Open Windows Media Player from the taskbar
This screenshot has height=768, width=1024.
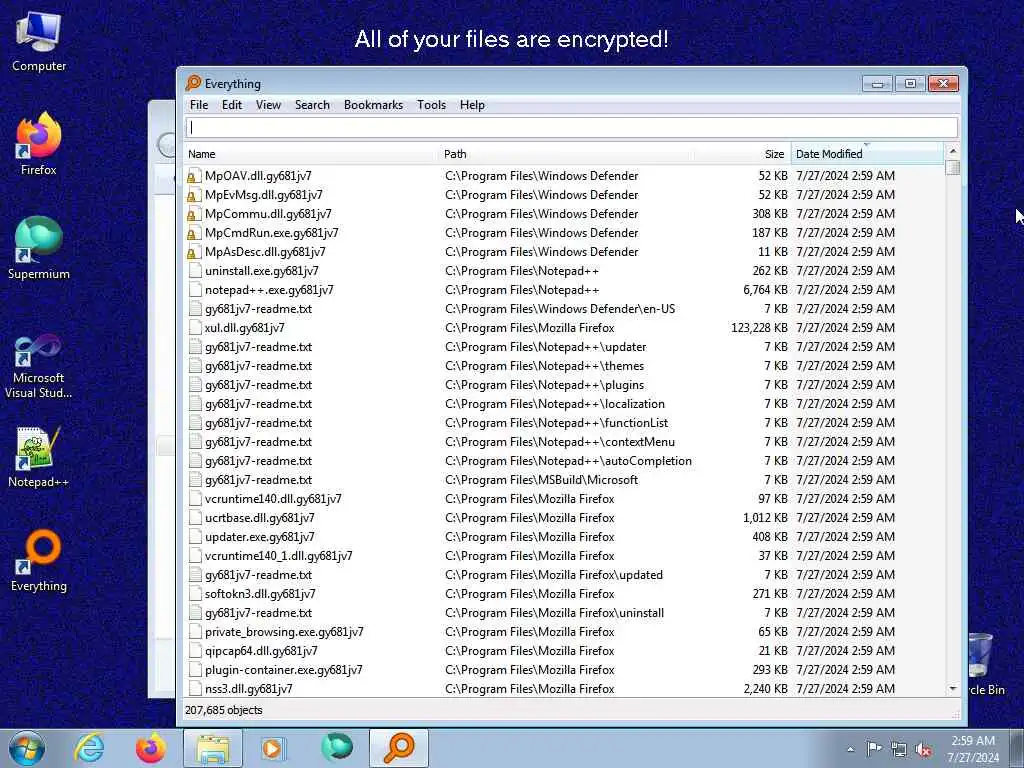pyautogui.click(x=273, y=748)
